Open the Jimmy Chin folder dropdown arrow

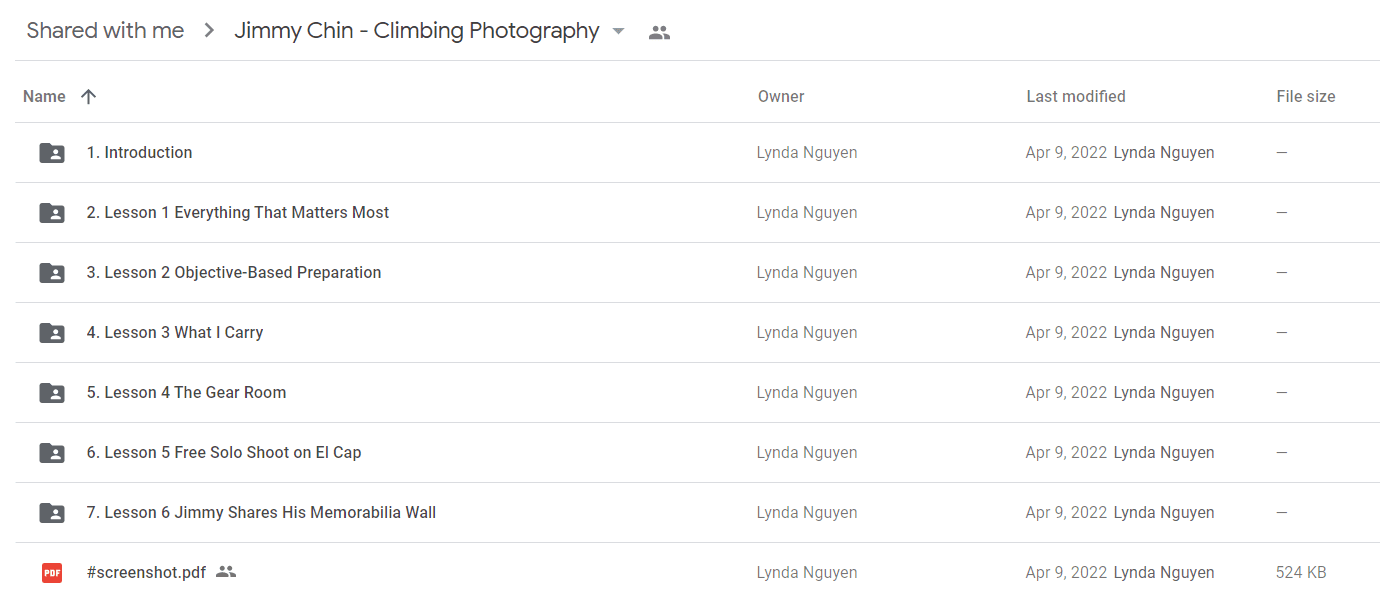pyautogui.click(x=618, y=31)
